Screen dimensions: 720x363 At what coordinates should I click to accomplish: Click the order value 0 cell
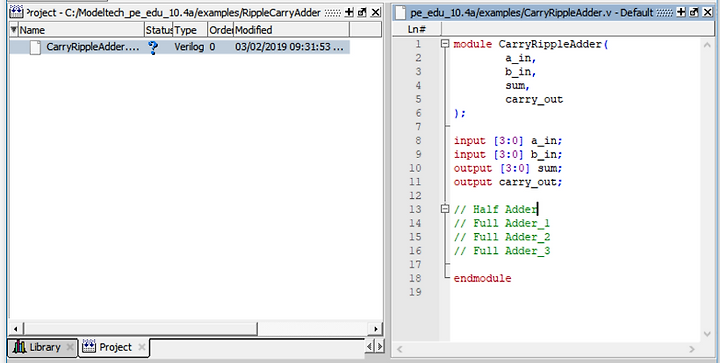click(212, 47)
